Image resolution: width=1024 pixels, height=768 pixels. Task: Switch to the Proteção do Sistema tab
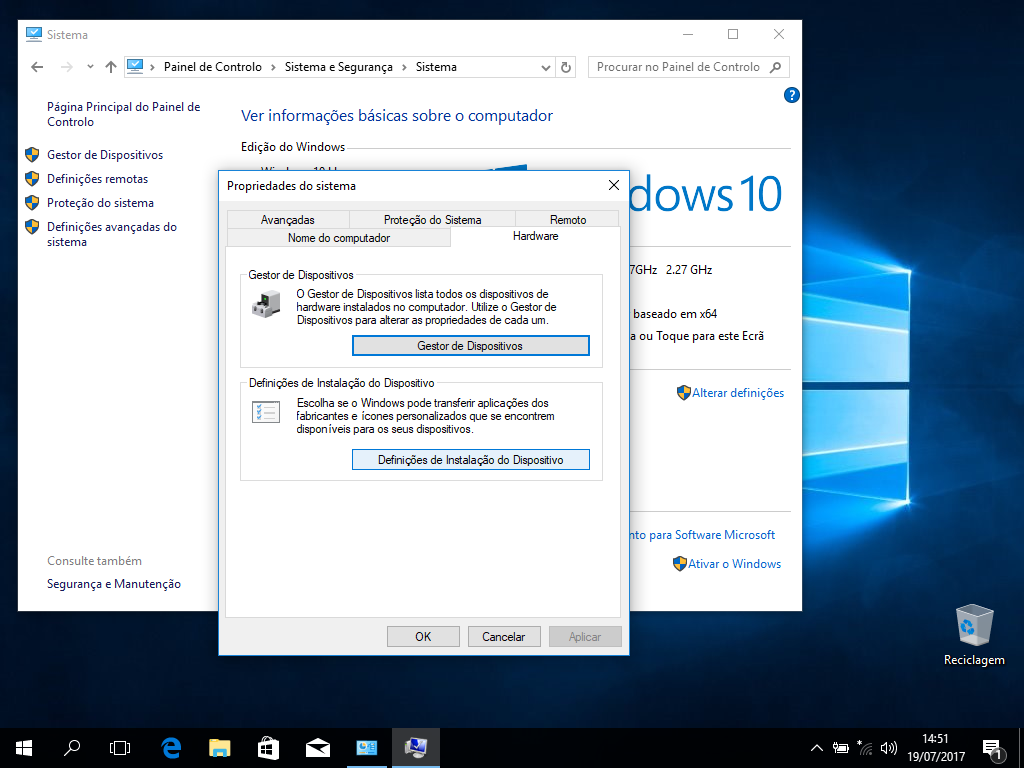(432, 219)
